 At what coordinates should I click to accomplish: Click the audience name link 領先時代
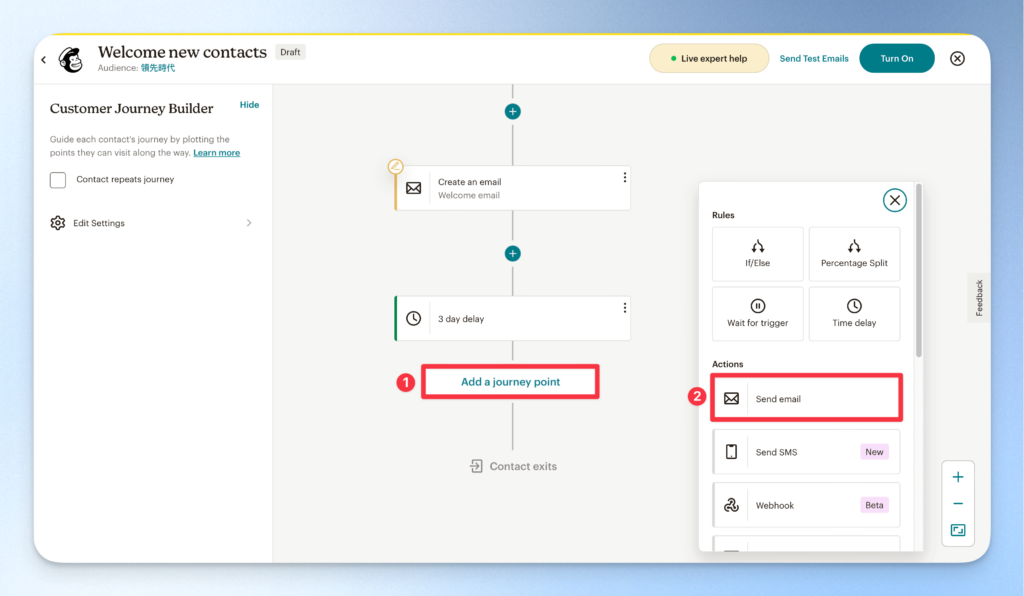tap(158, 68)
